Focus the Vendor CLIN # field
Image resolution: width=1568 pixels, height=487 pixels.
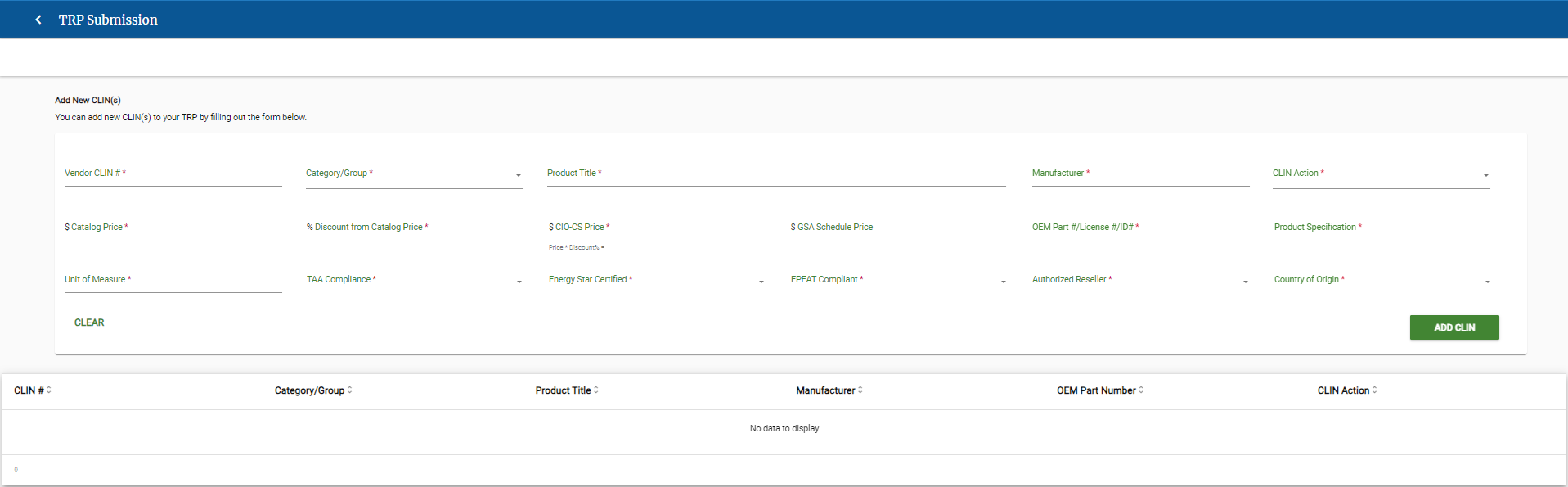(x=173, y=174)
